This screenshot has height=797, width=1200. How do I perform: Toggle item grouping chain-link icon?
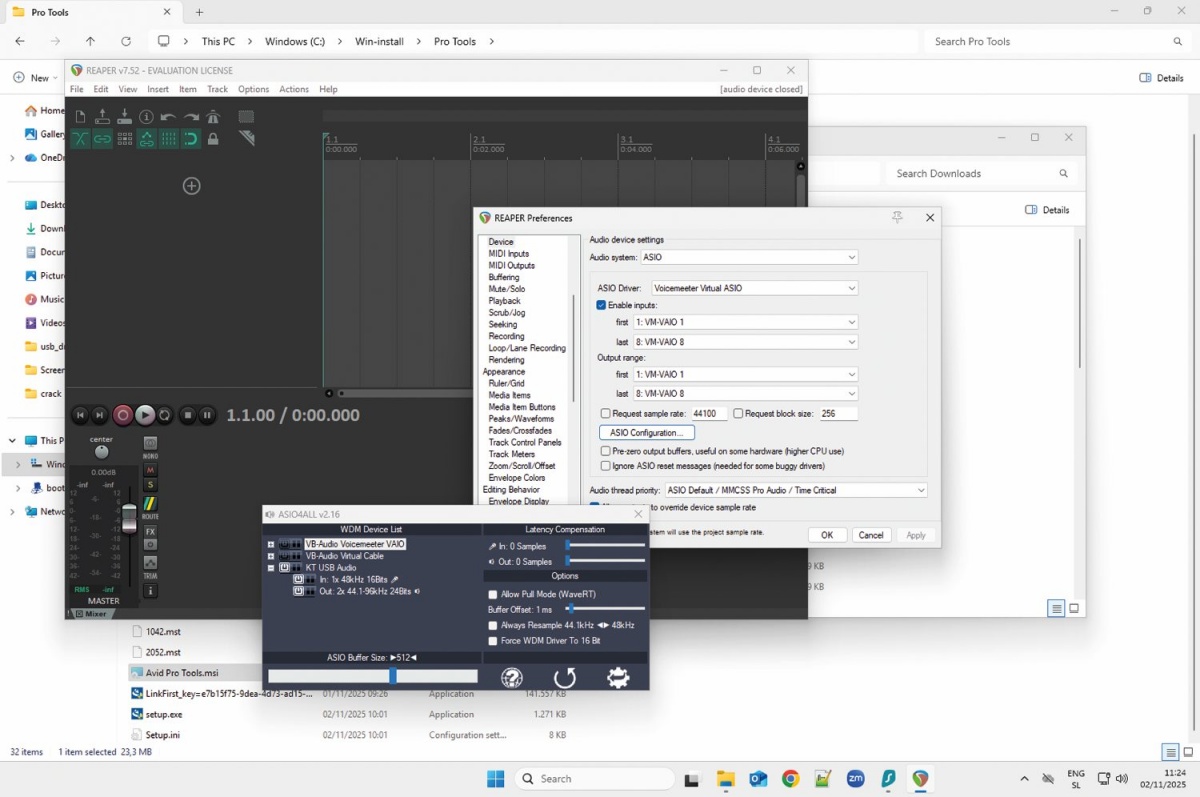[102, 139]
